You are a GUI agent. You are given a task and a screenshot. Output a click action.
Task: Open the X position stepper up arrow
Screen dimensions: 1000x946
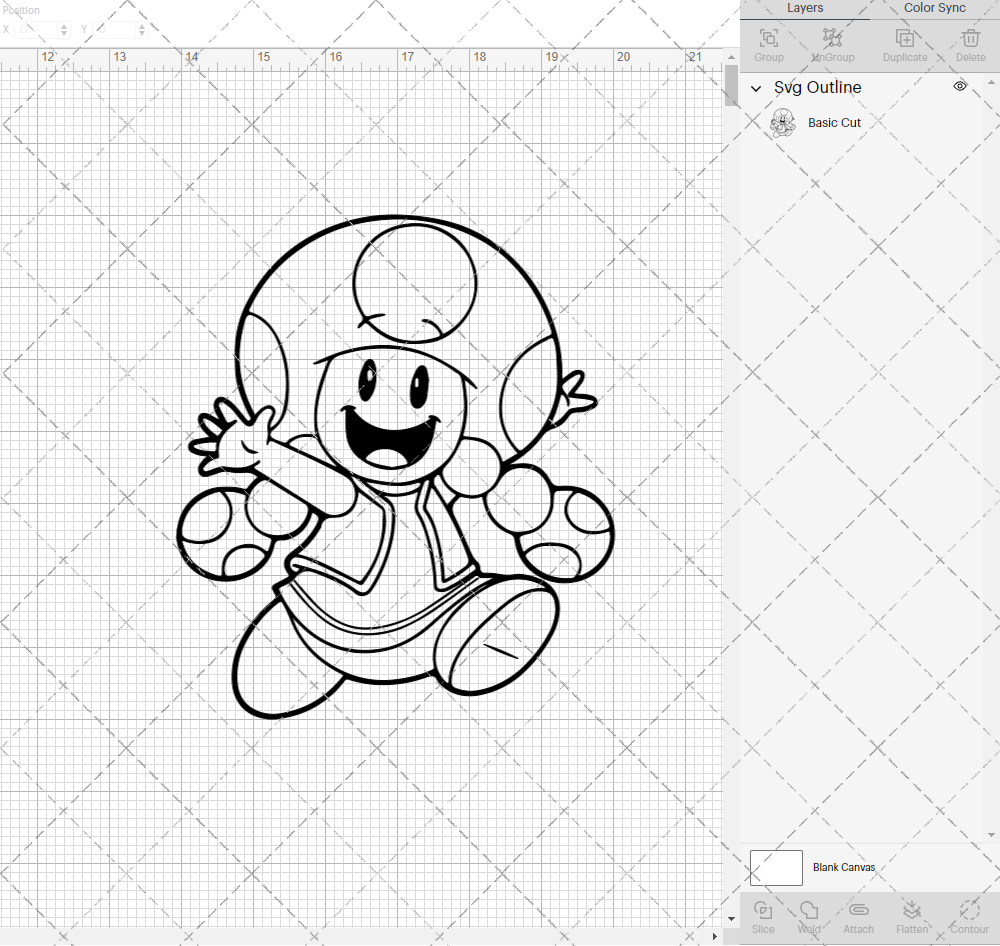[63, 26]
